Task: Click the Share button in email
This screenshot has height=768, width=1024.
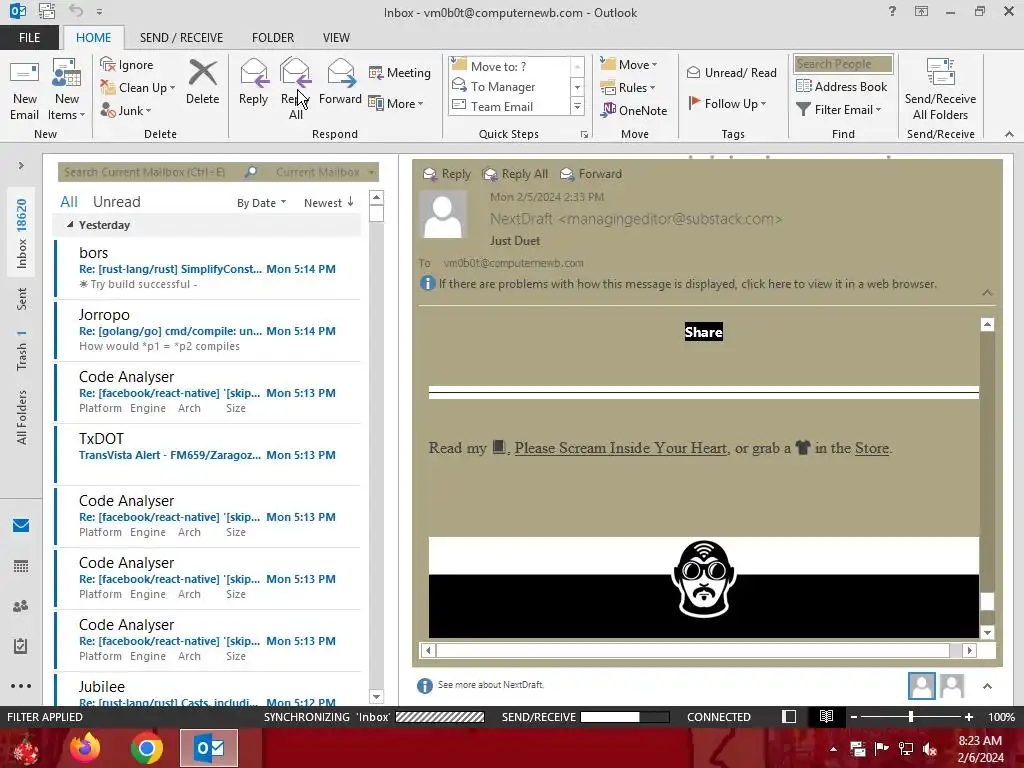Action: [x=703, y=332]
